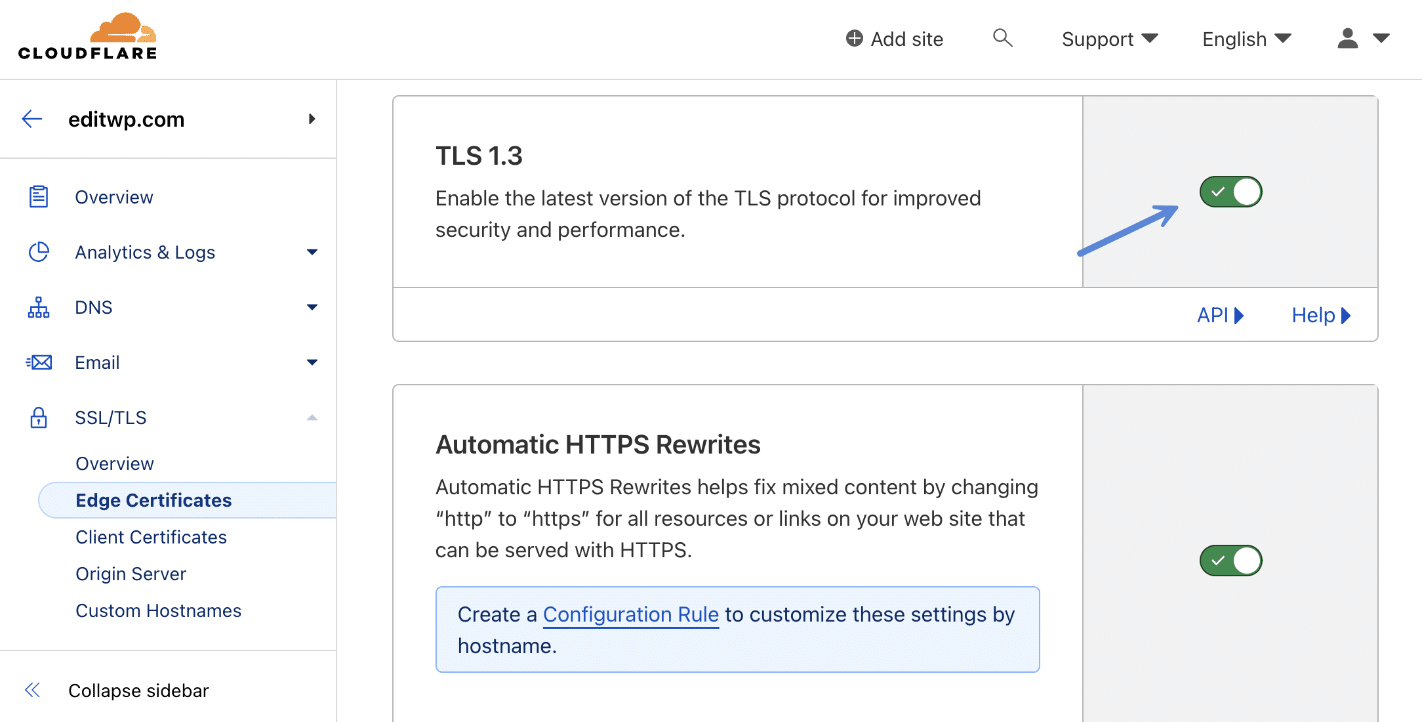Select the SSL/TLS padlock icon

coord(38,417)
